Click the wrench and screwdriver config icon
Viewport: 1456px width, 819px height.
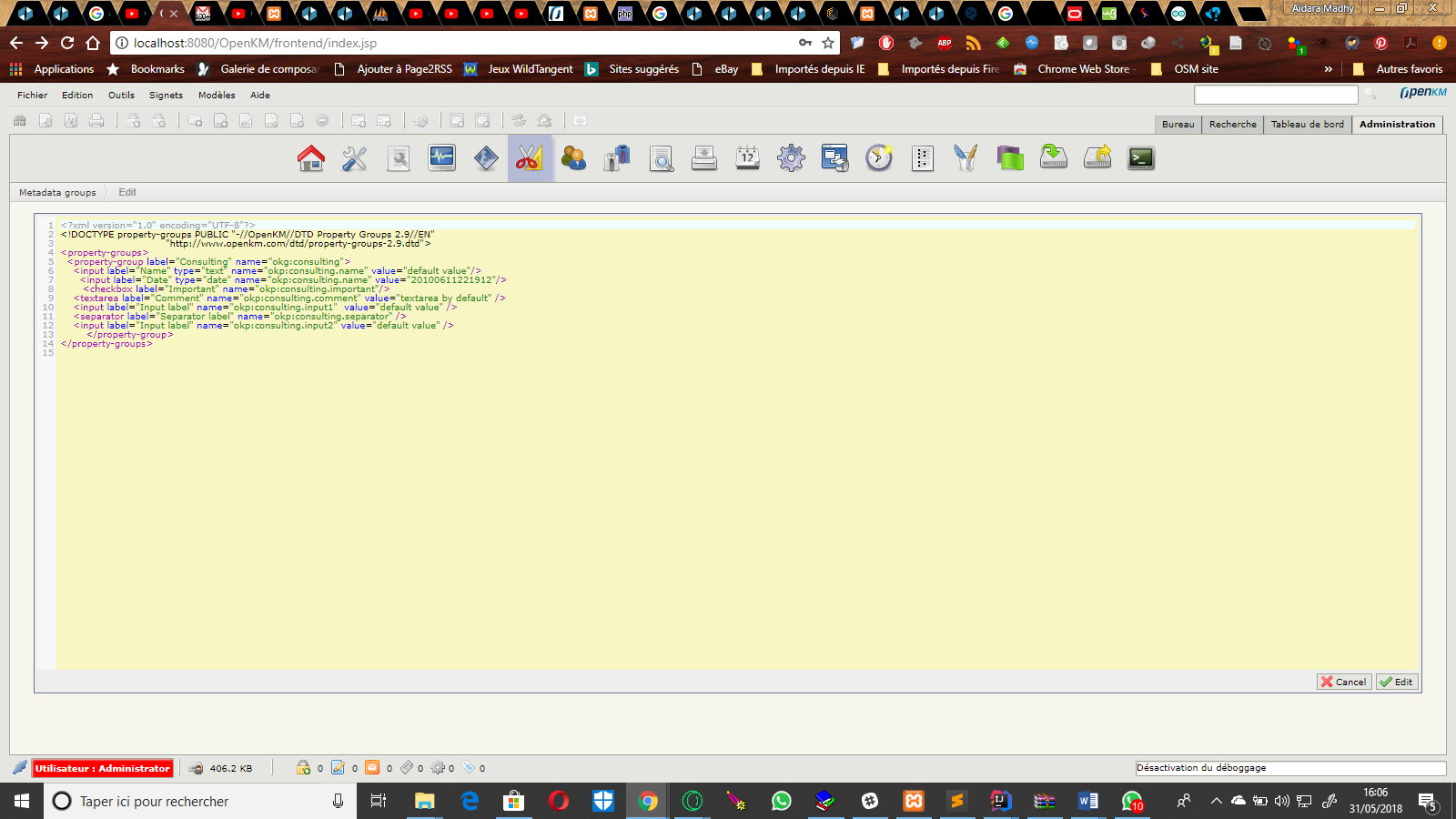tap(354, 158)
